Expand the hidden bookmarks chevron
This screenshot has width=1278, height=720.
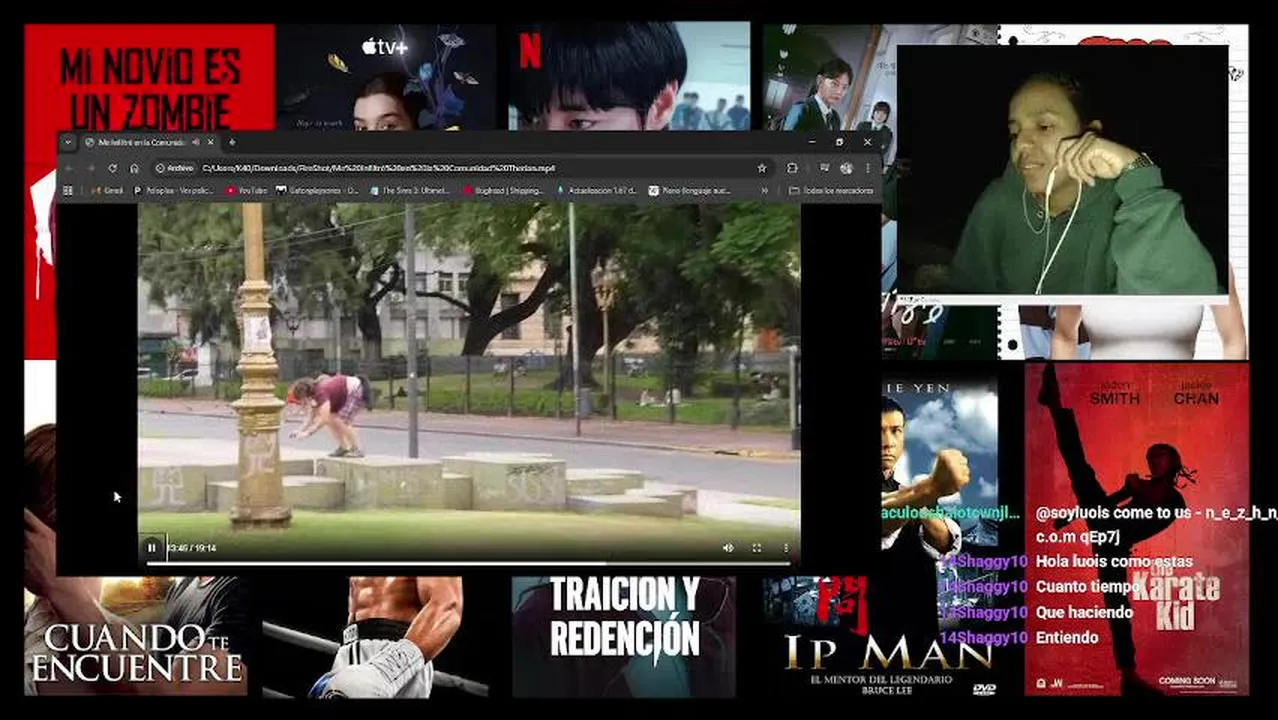pyautogui.click(x=765, y=190)
